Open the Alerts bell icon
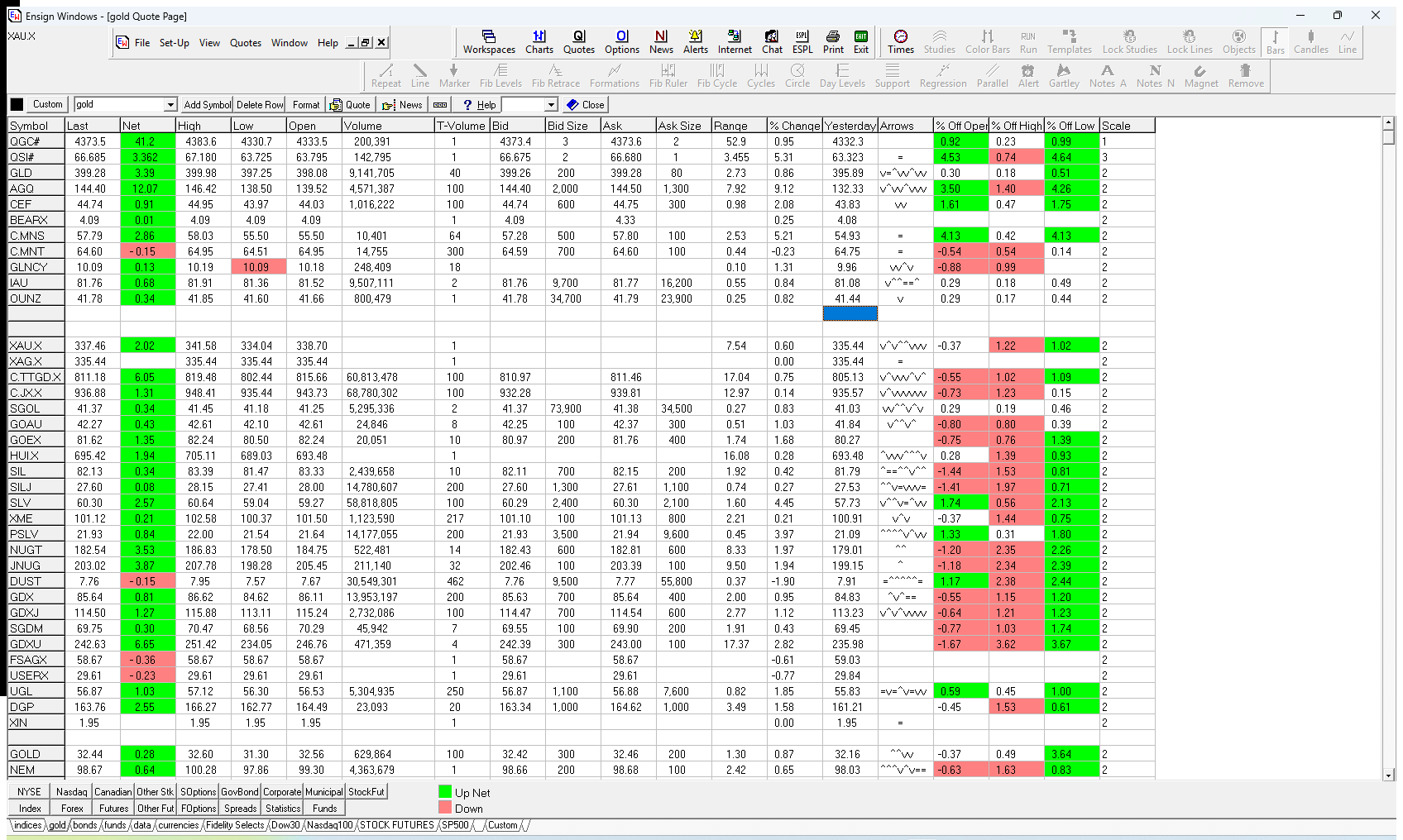Screen dimensions: 1403x840 click(695, 41)
